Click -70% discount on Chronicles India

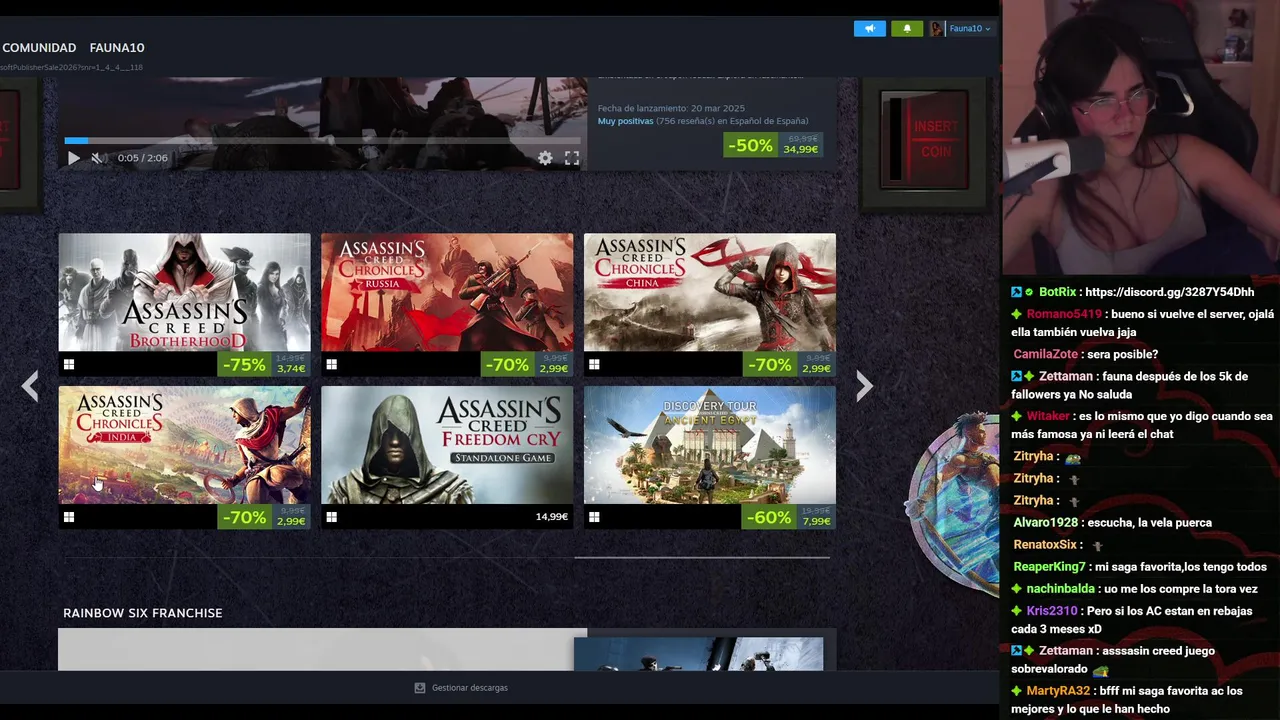coord(244,517)
